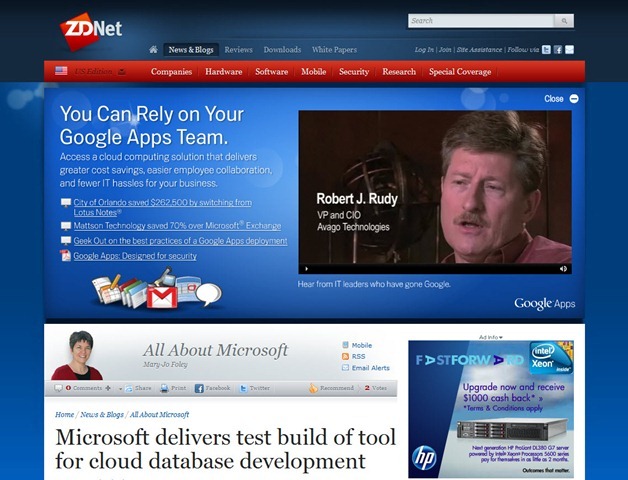Mute the video ad's speaker icon
Screen dimensions: 628x480
coord(563,268)
